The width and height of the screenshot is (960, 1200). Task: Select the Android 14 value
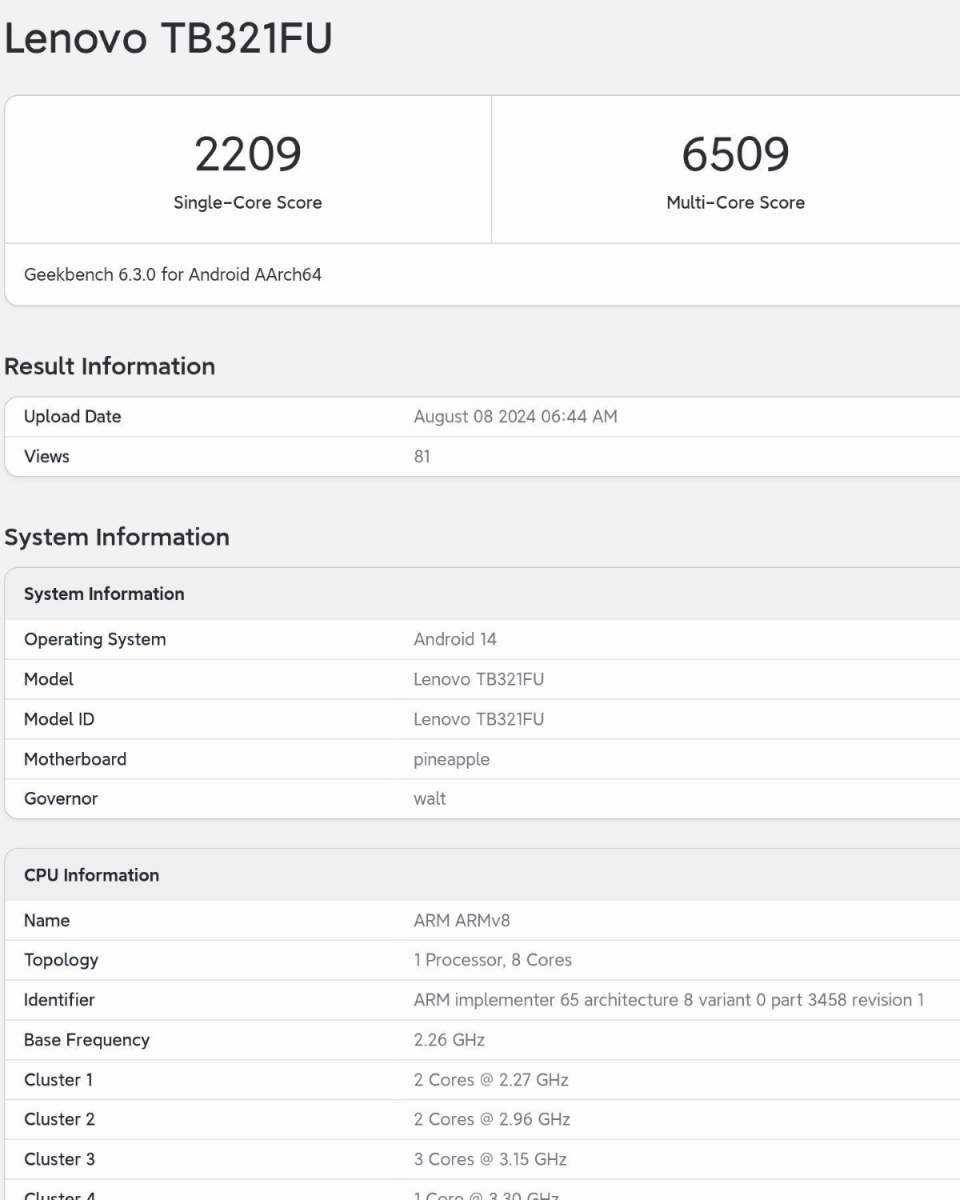coord(455,639)
